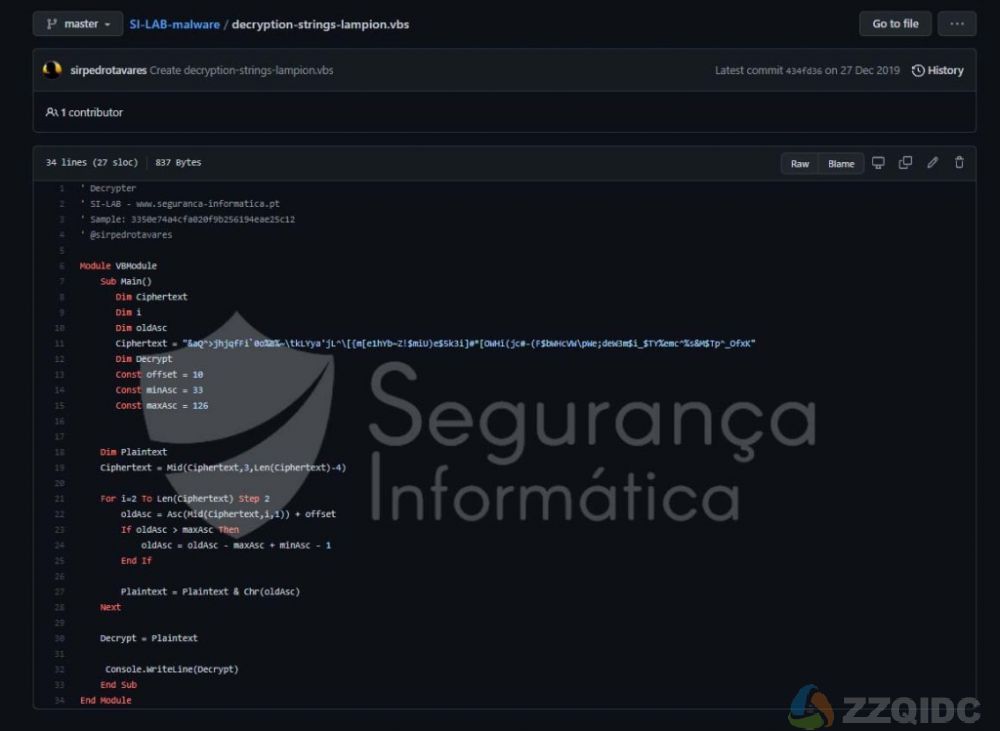Click the 837 Bytes file size text
Screen dimensions: 1000x731
click(178, 162)
